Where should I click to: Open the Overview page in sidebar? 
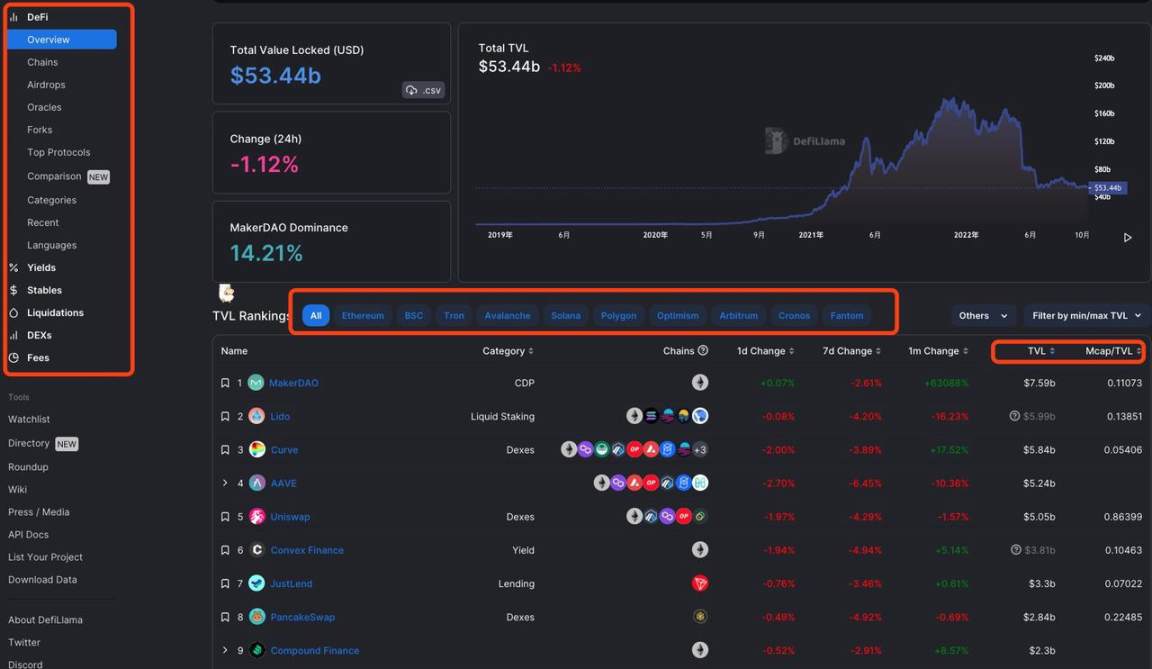[62, 40]
